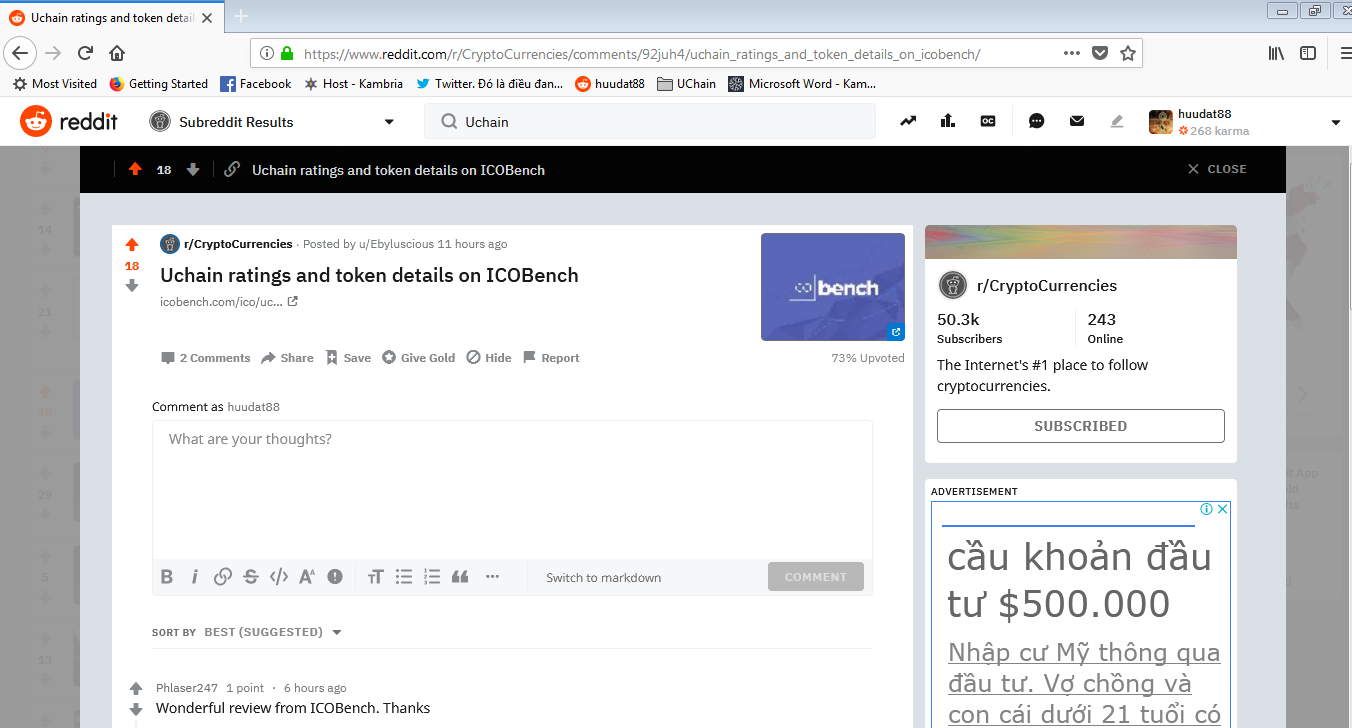Screen dimensions: 1352x728
Task: Insert a quote block
Action: 460,577
